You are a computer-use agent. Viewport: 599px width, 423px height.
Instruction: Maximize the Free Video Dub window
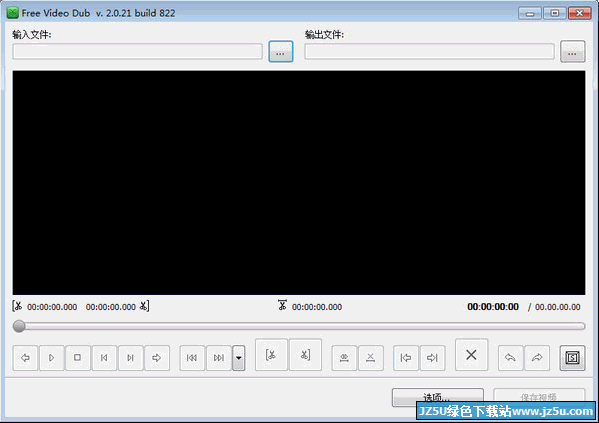[x=555, y=13]
